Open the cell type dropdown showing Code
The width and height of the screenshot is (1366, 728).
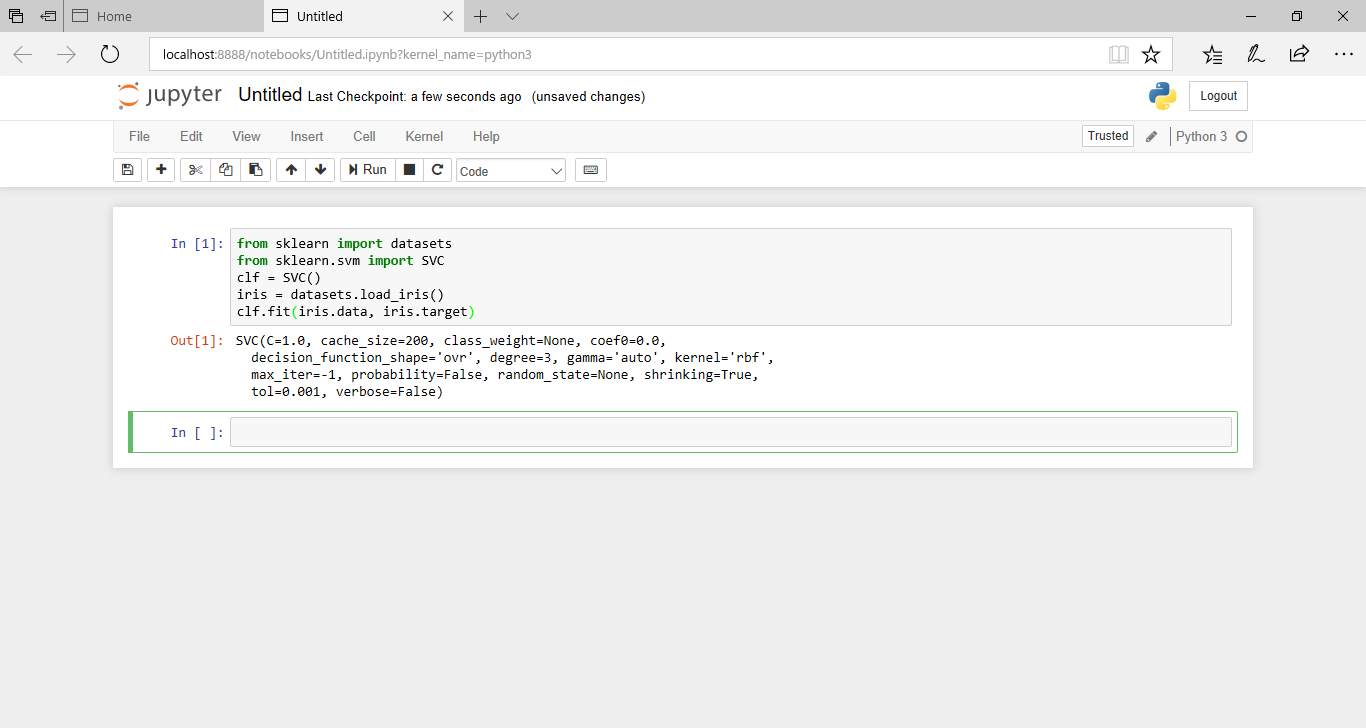click(510, 169)
